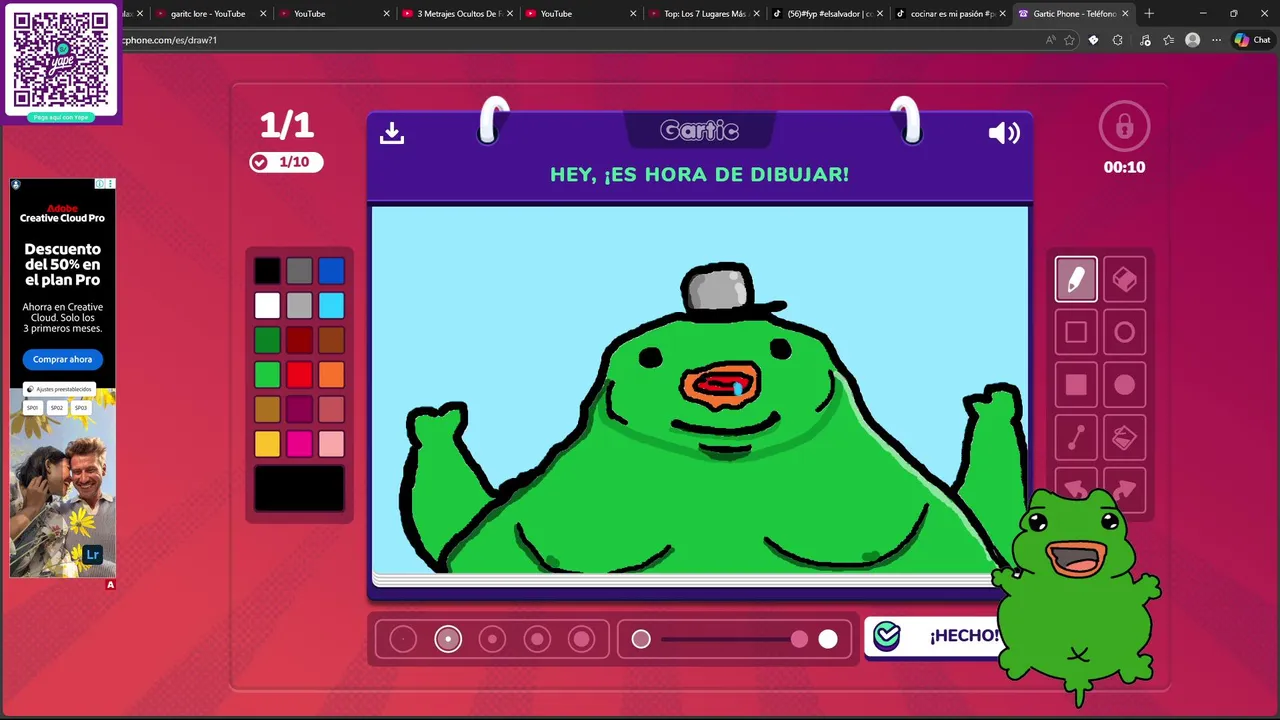This screenshot has width=1280, height=720.
Task: Undo the last stroke
Action: [1076, 487]
